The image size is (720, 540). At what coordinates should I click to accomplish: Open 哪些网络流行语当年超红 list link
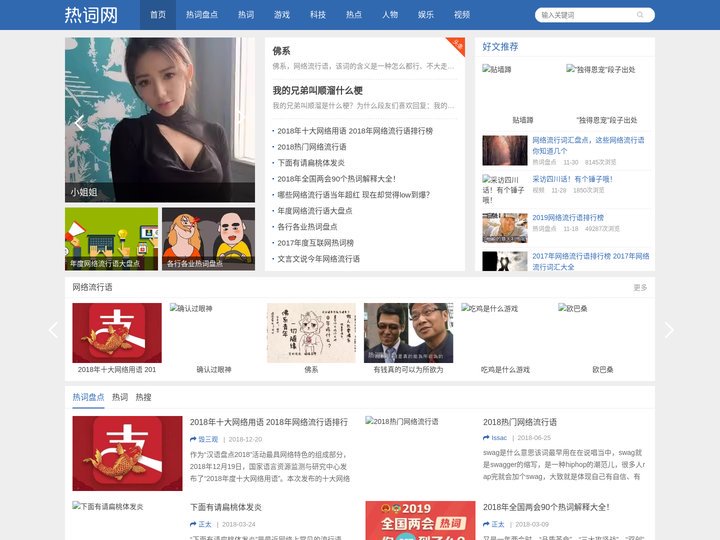pyautogui.click(x=354, y=195)
